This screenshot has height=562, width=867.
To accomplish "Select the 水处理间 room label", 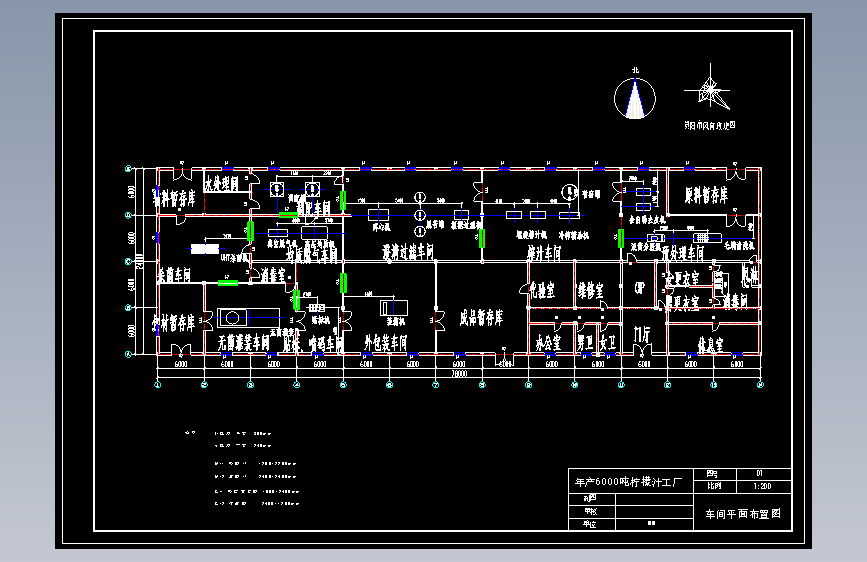I will point(222,183).
